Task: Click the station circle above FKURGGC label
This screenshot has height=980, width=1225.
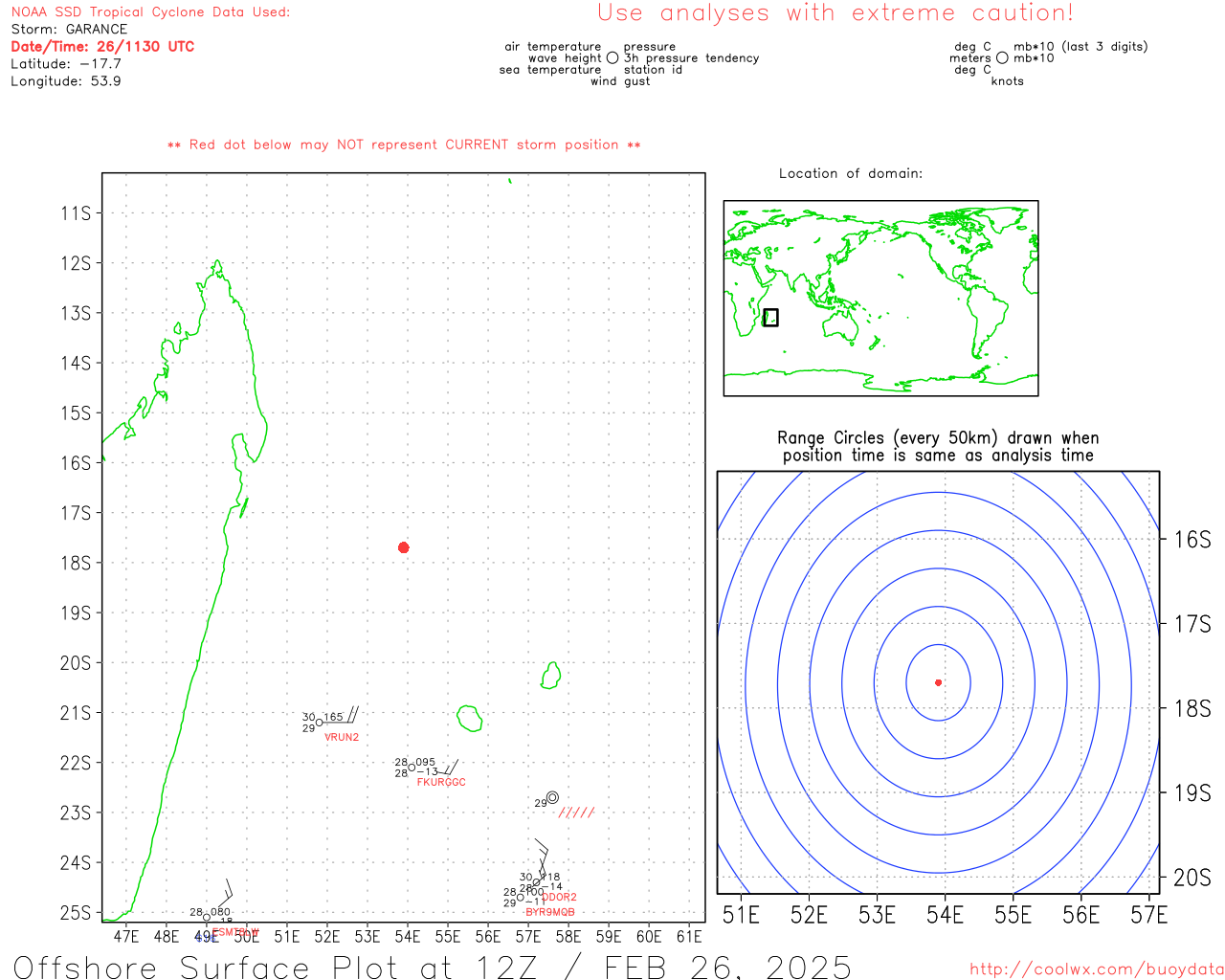Action: [x=412, y=768]
